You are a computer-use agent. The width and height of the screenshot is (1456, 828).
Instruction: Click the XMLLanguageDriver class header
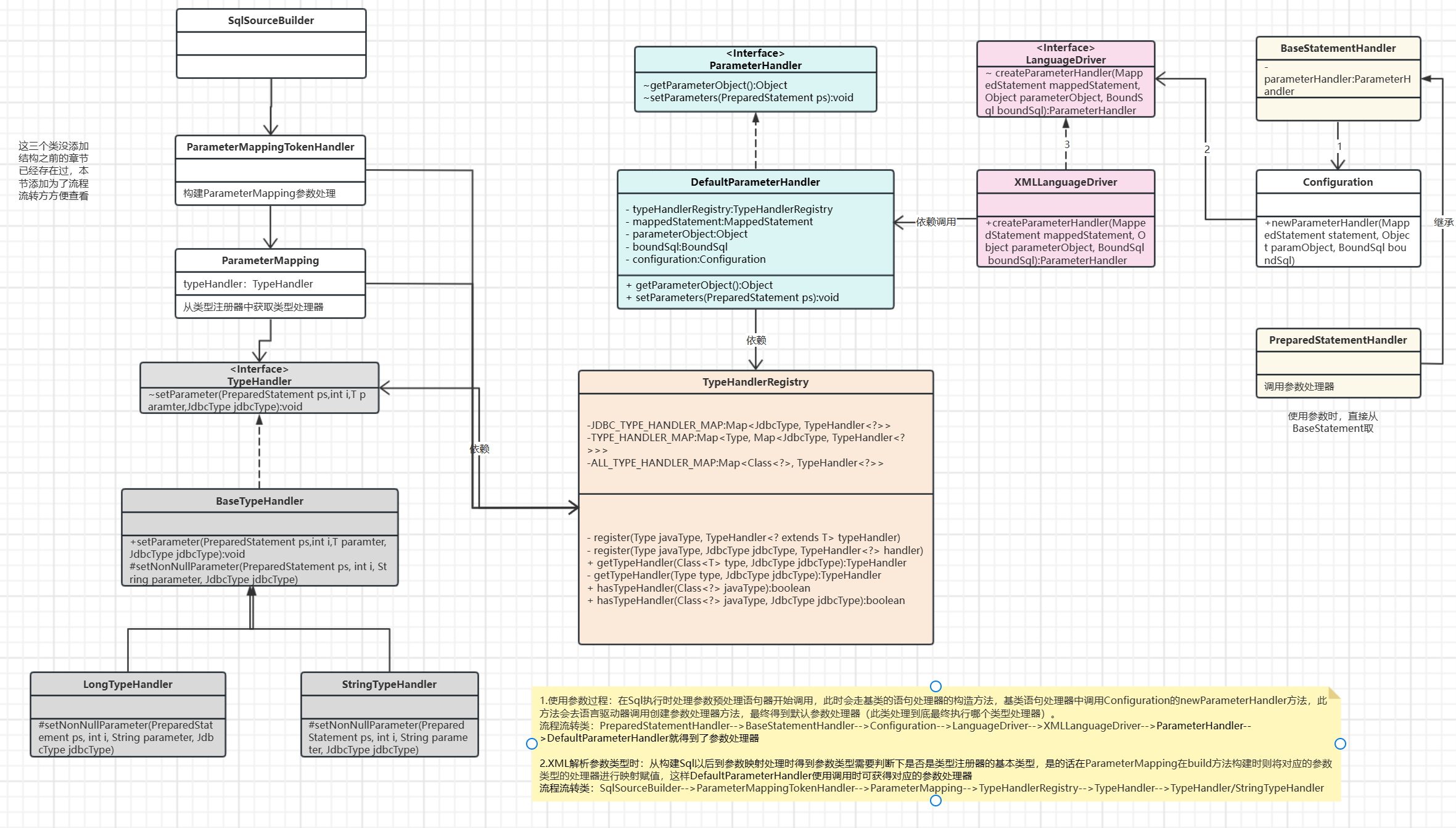click(x=1065, y=182)
